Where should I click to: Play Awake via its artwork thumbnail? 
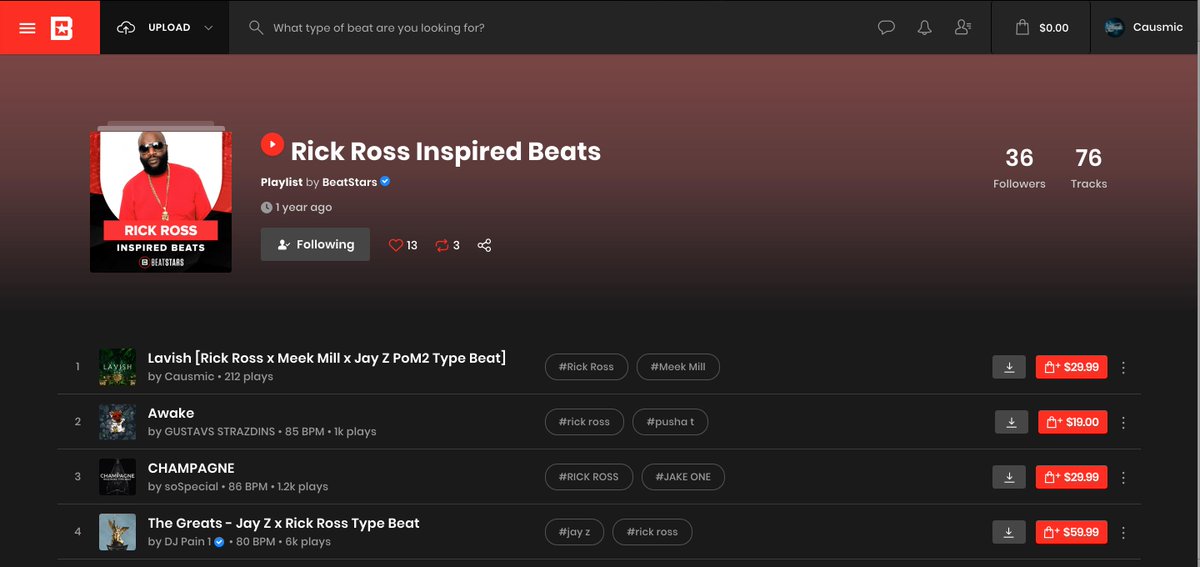click(x=117, y=422)
